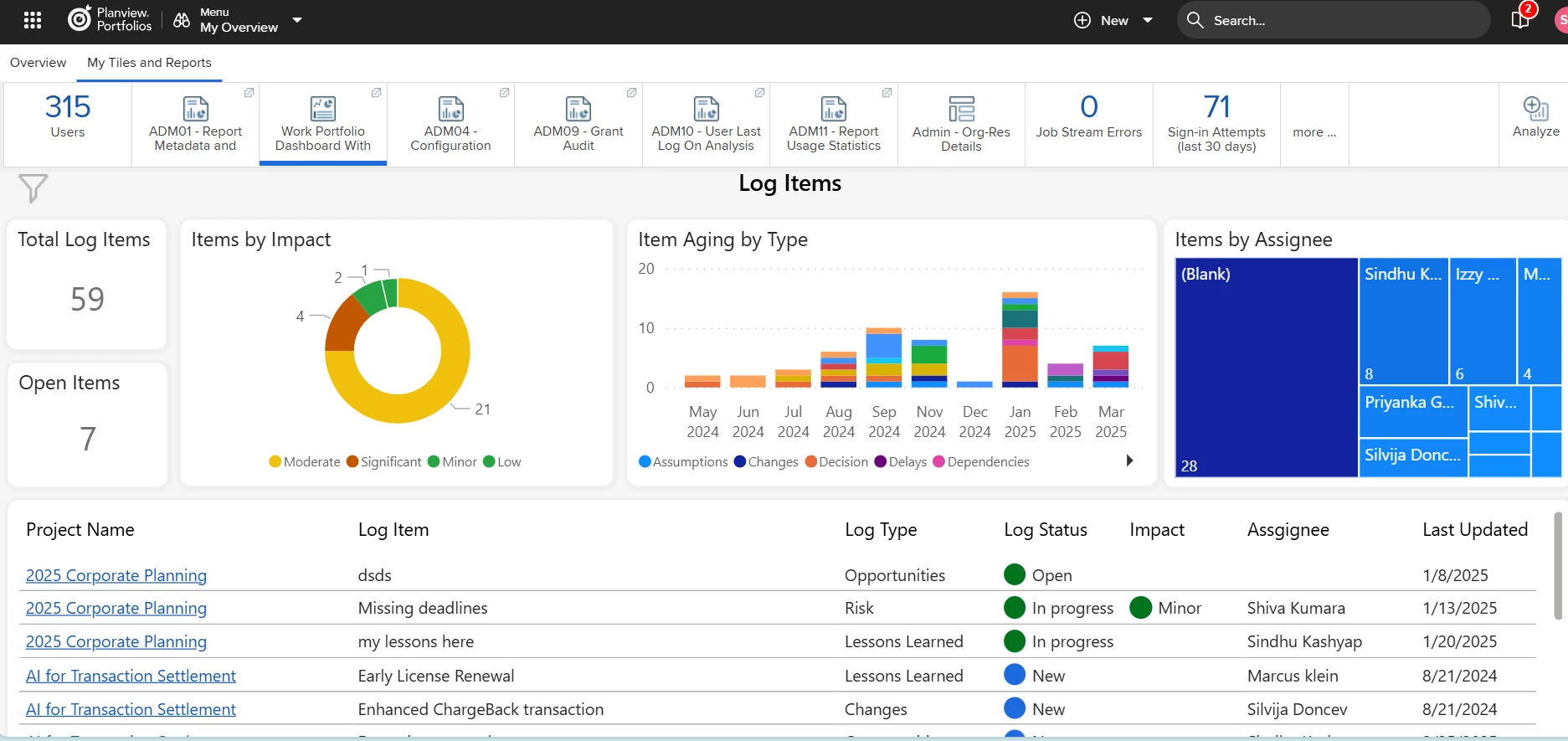Click the table vertical scrollbar
The width and height of the screenshot is (1568, 741).
1558,566
